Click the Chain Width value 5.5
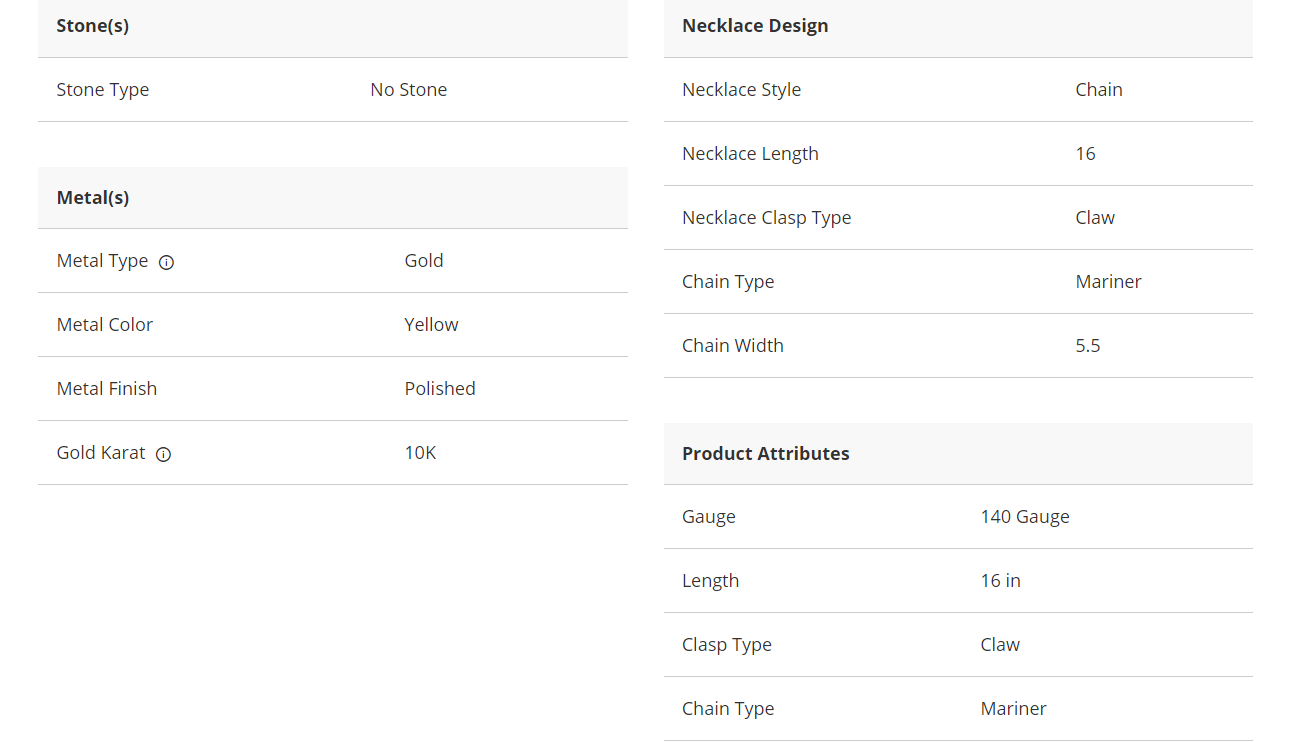1308x742 pixels. (x=1088, y=346)
